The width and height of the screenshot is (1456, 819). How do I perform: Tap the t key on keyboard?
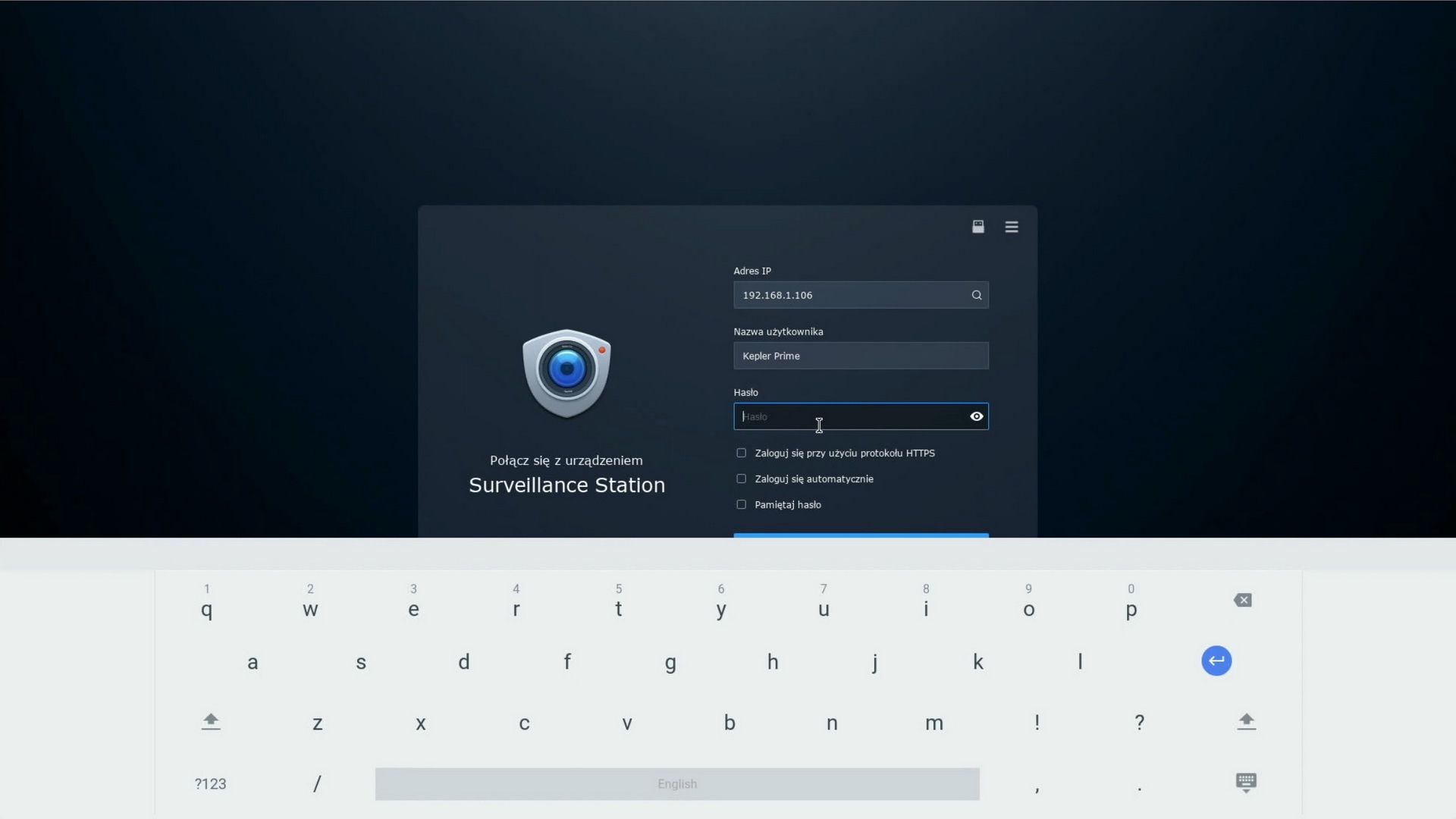click(x=619, y=609)
